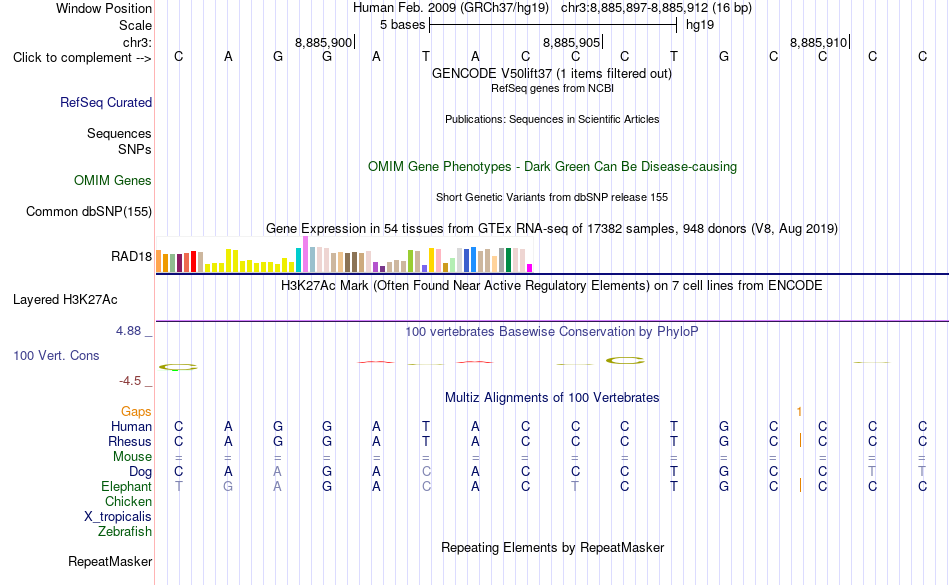
Task: Click the 8,885,900 ruler position marker
Action: pos(325,42)
